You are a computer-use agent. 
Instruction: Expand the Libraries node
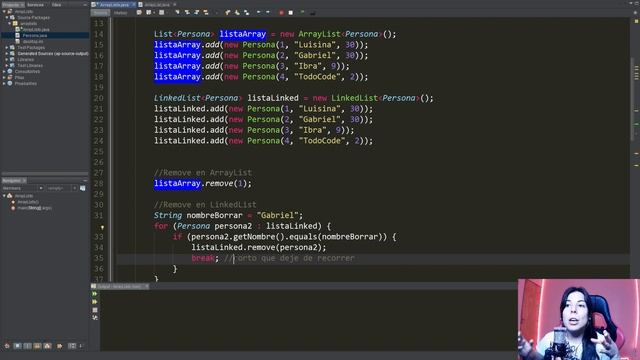[x=7, y=60]
